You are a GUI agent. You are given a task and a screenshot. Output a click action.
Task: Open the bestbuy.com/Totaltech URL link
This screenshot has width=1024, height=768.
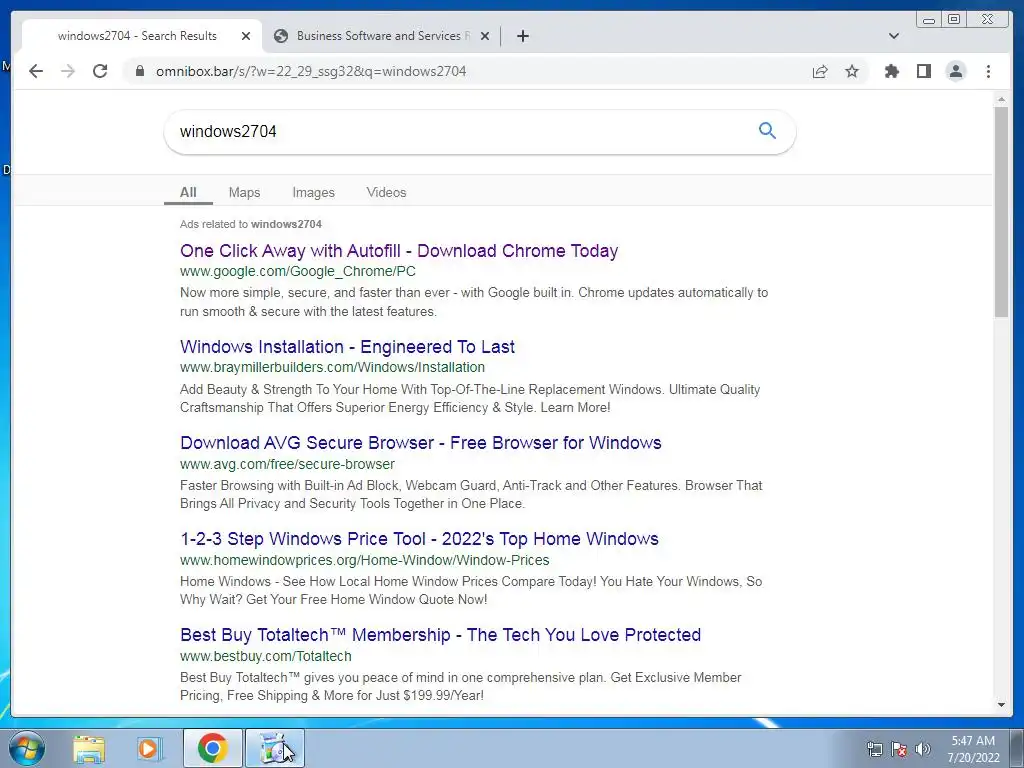266,656
